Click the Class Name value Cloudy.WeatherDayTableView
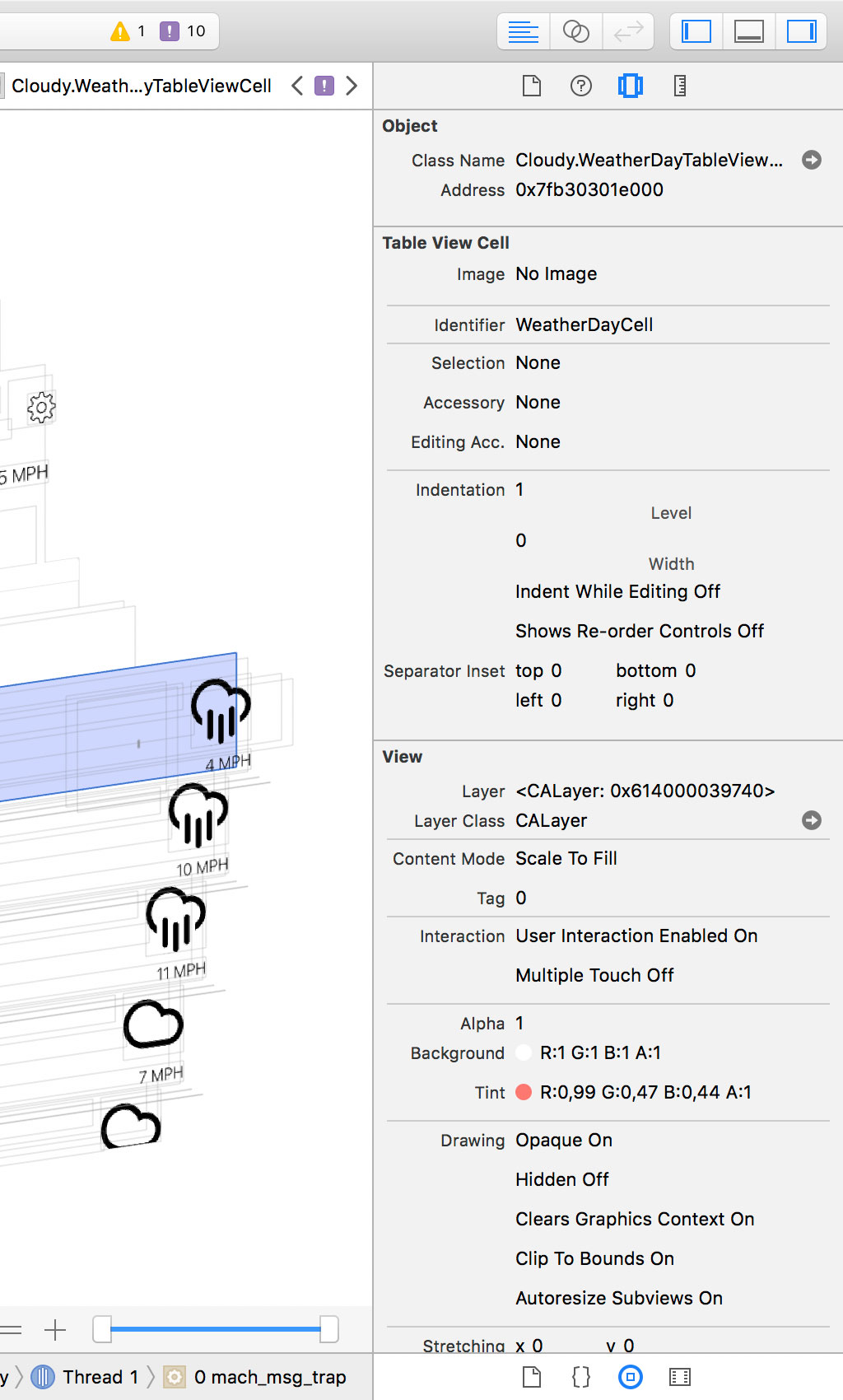 (649, 161)
